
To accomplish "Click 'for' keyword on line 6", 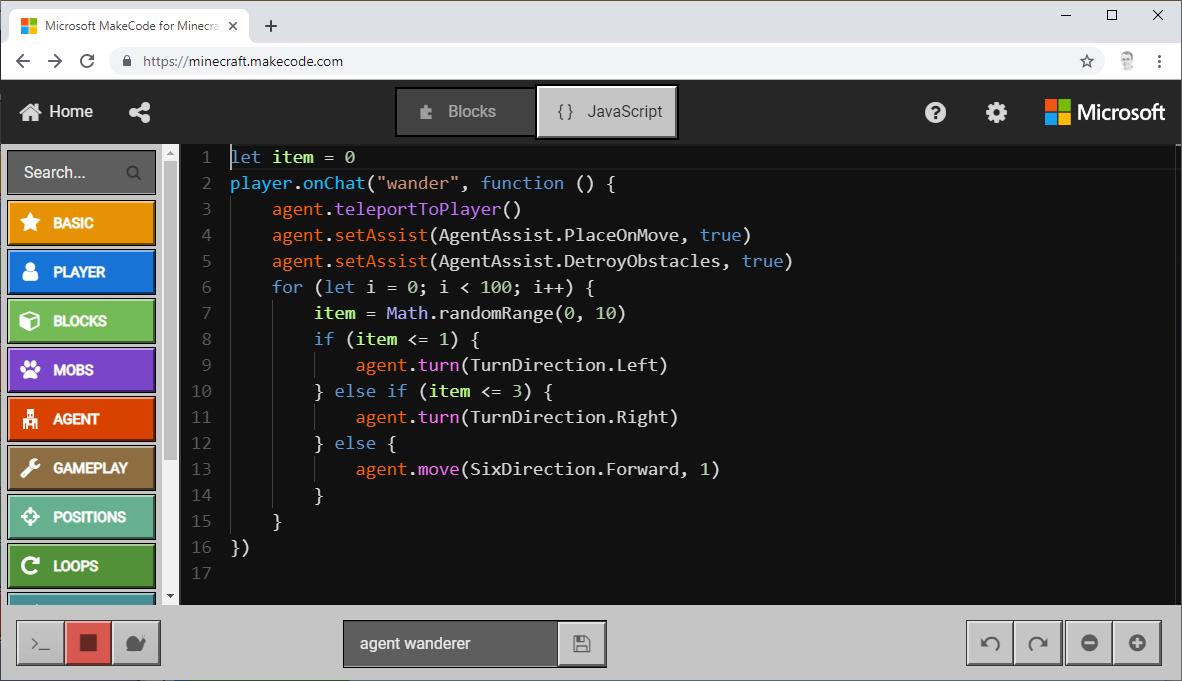I will pyautogui.click(x=287, y=287).
